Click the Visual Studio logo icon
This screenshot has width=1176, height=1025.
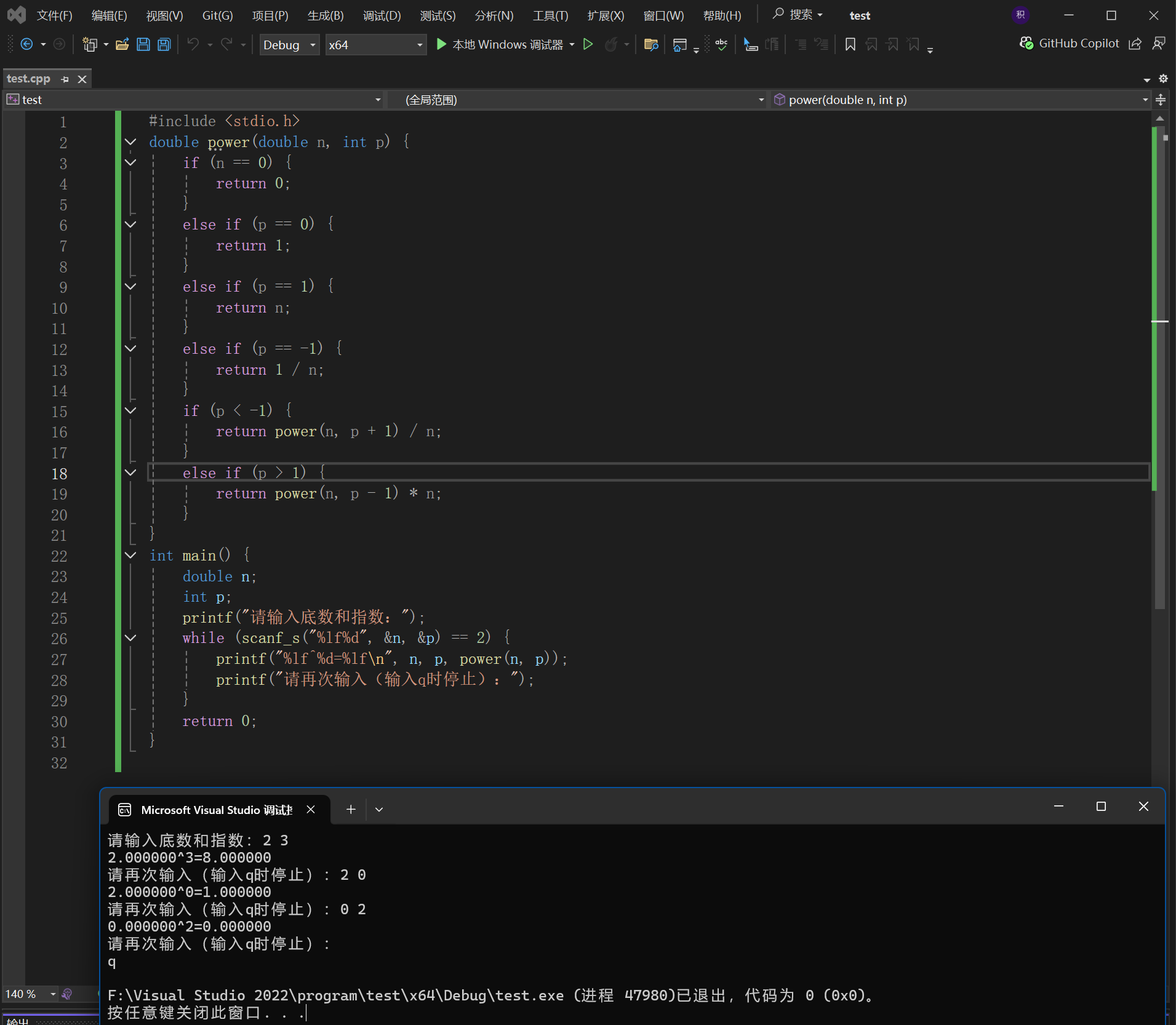17,15
